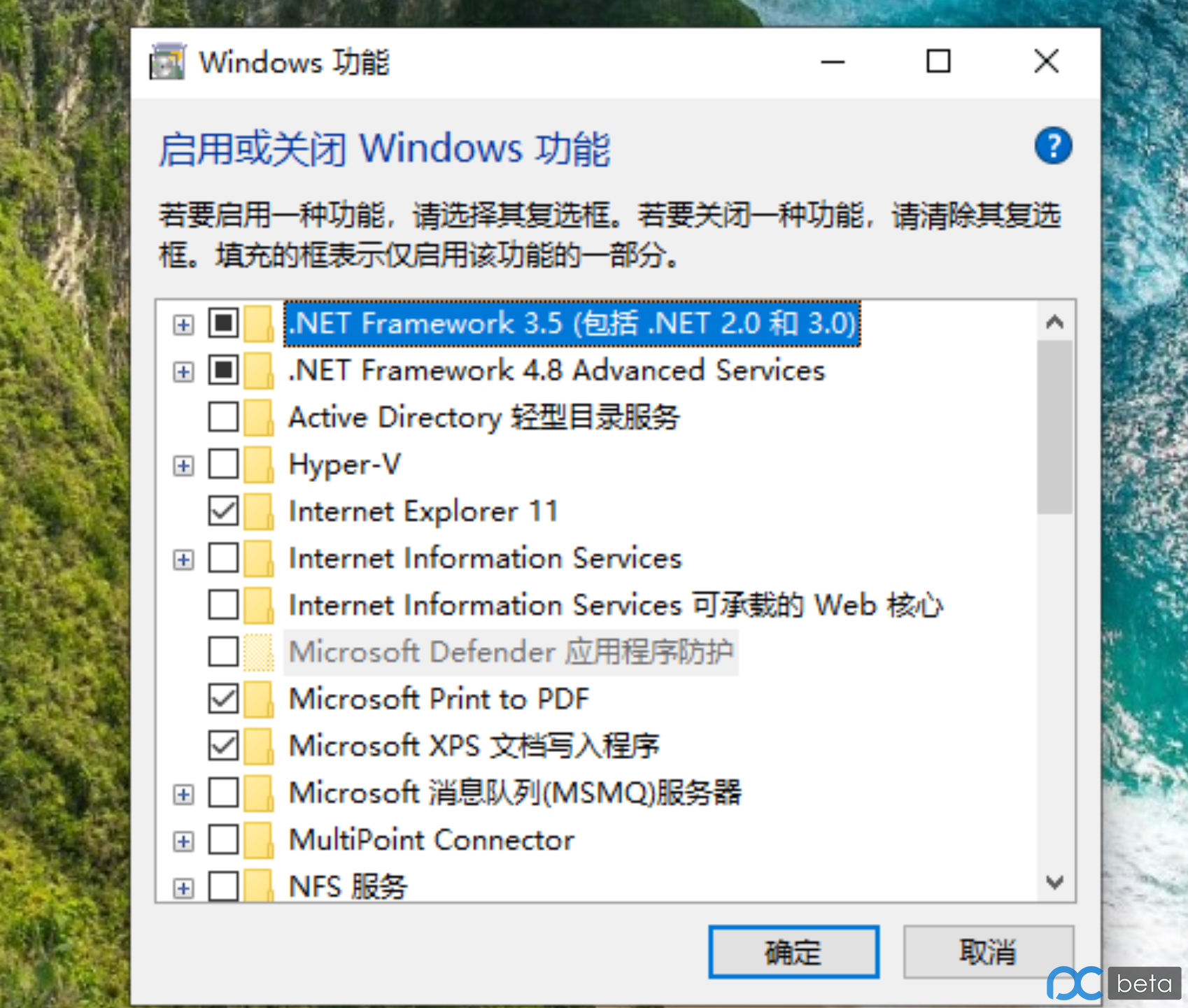Enable the Hyper-V checkbox
Screen dimensions: 1188x1008
click(223, 464)
